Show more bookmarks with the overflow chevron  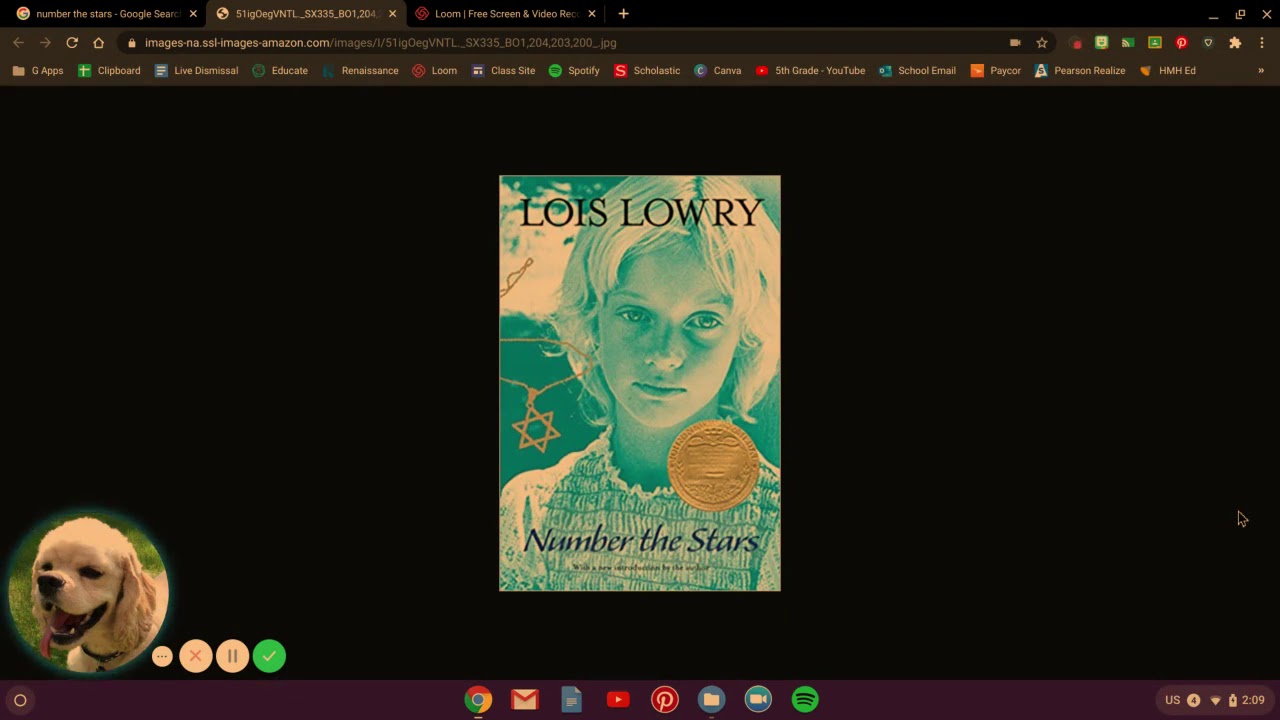(1261, 71)
